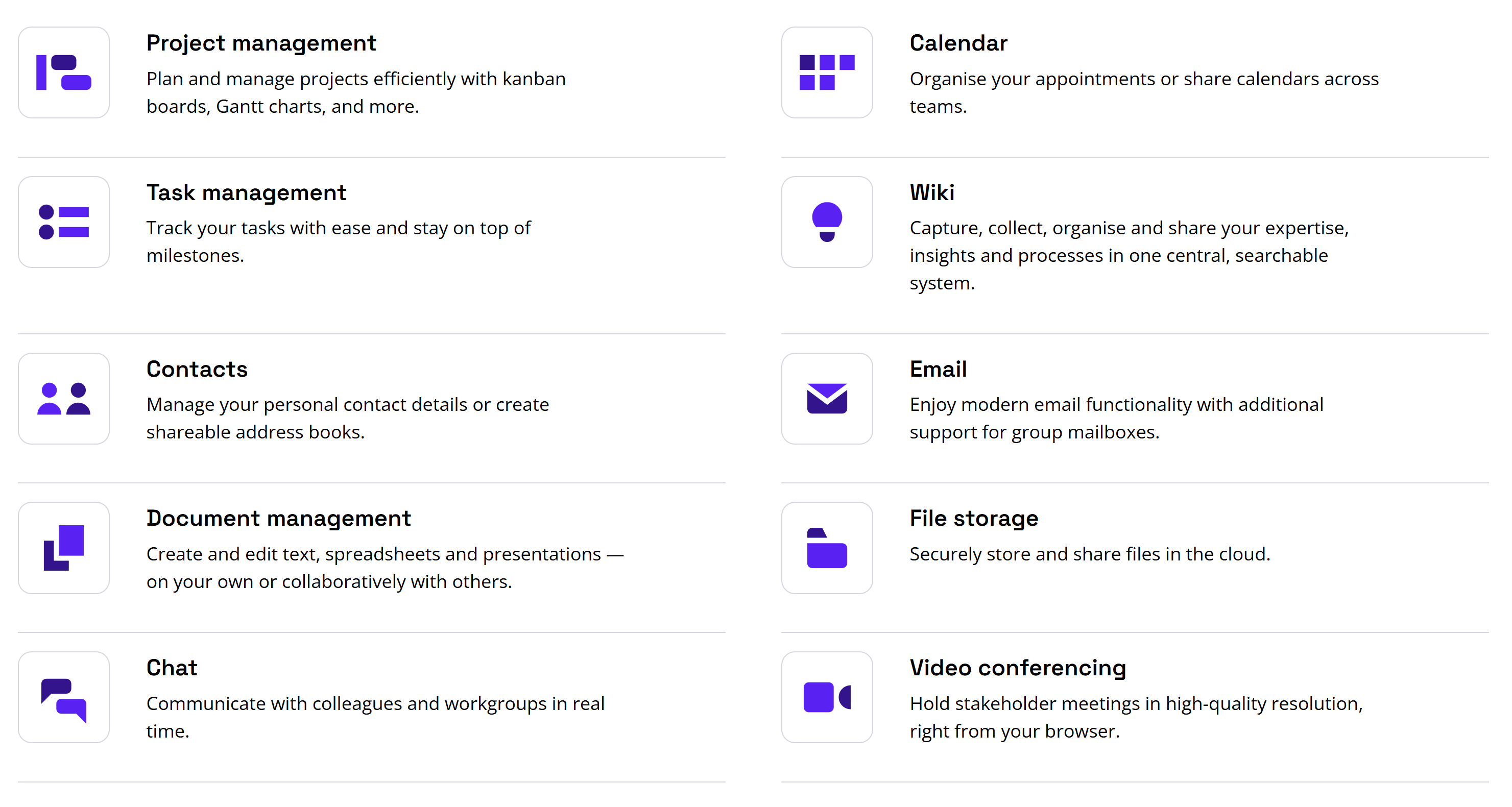The image size is (1512, 807).
Task: Select the Contacts heading
Action: tap(197, 369)
